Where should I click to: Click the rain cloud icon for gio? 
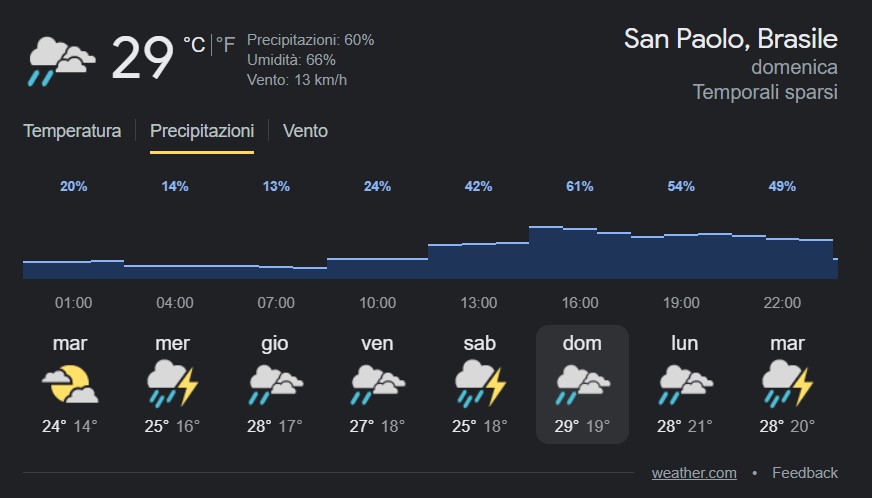coord(275,384)
